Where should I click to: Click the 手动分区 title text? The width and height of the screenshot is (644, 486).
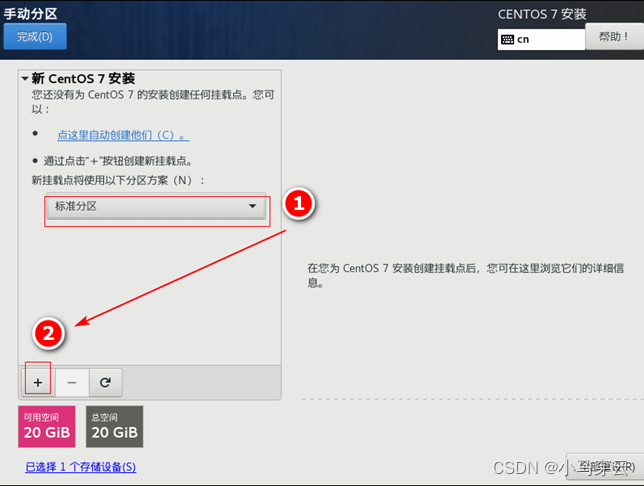(30, 14)
